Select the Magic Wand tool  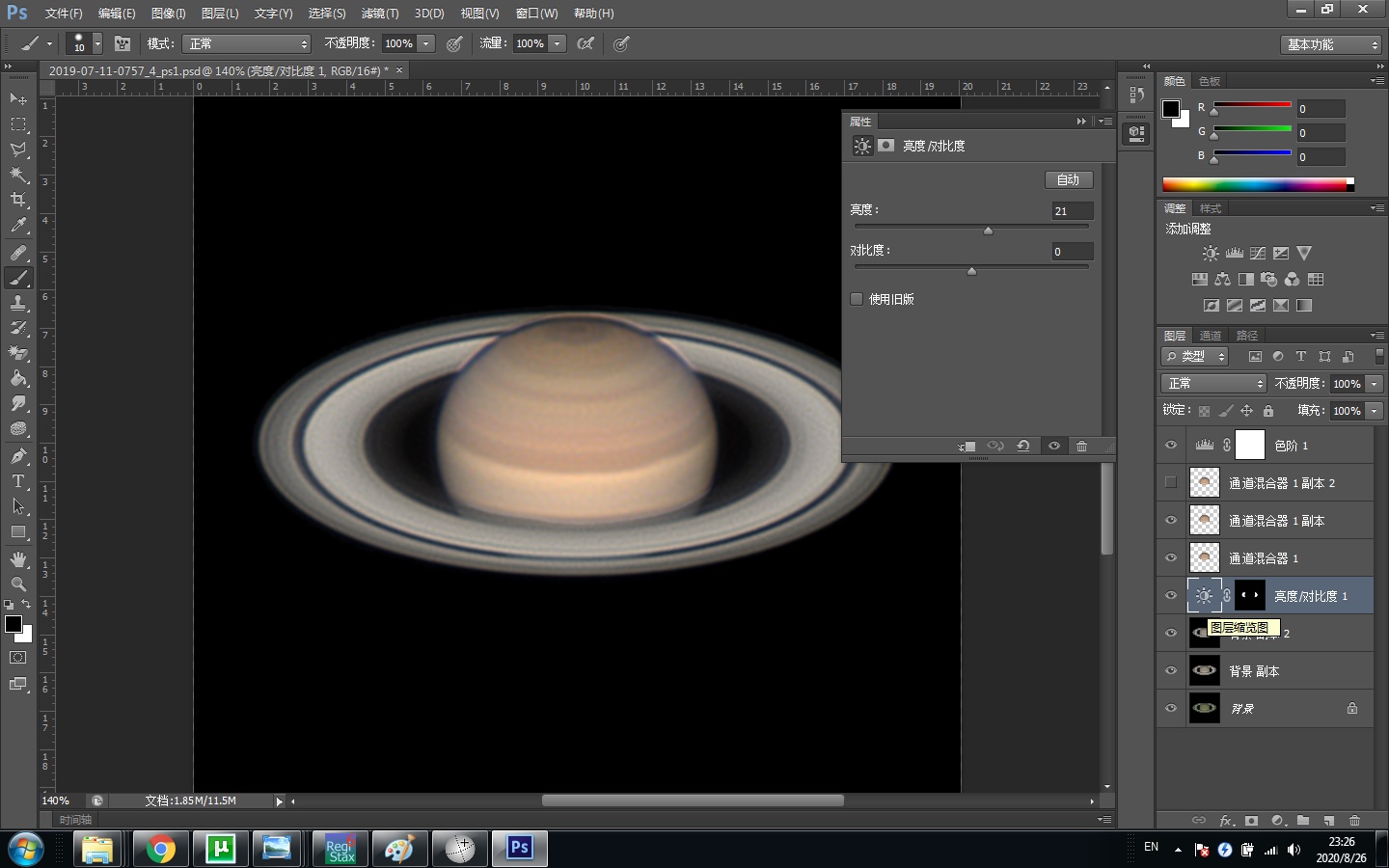[x=18, y=175]
